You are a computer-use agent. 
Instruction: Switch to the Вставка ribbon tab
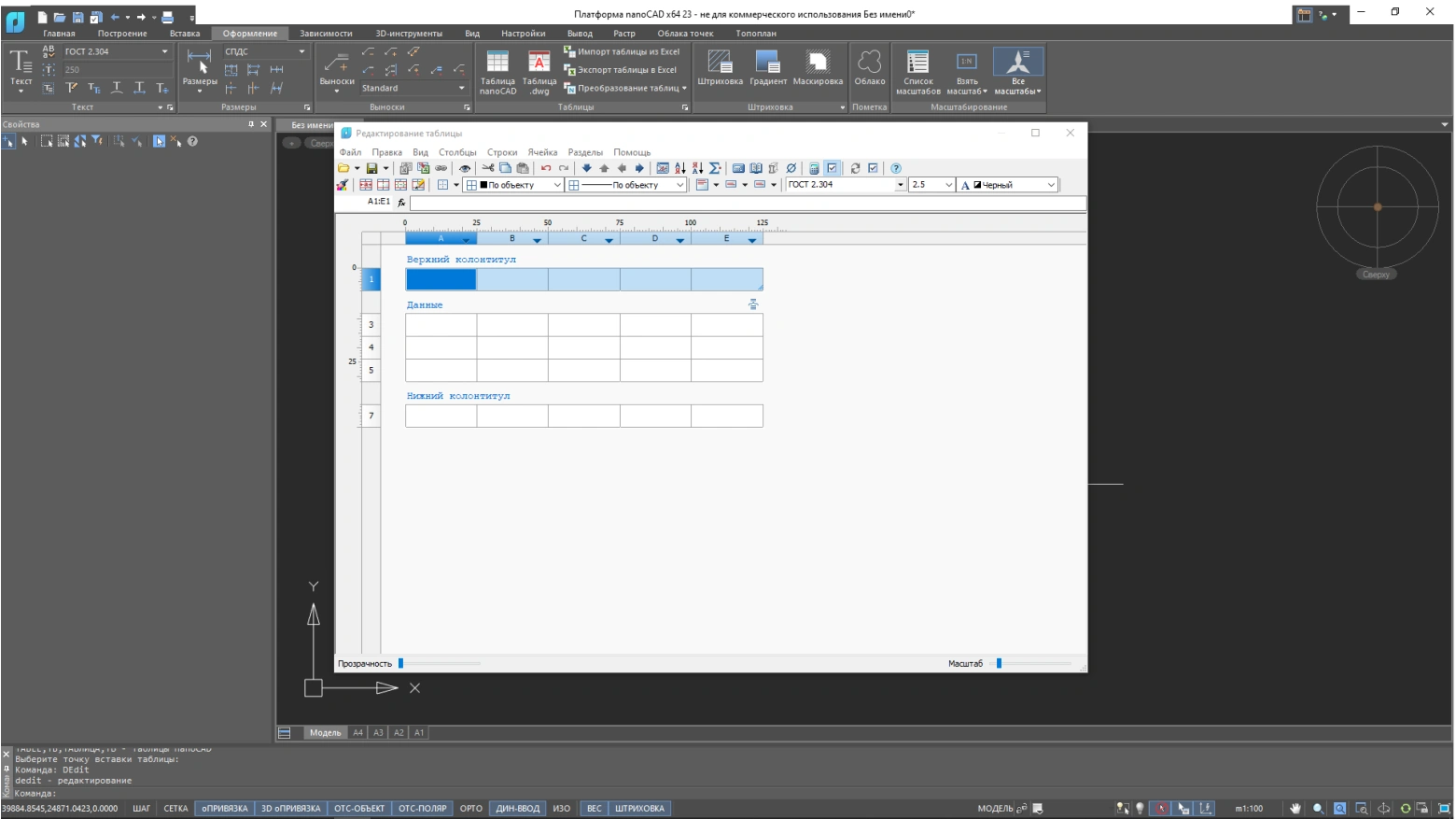coord(185,34)
